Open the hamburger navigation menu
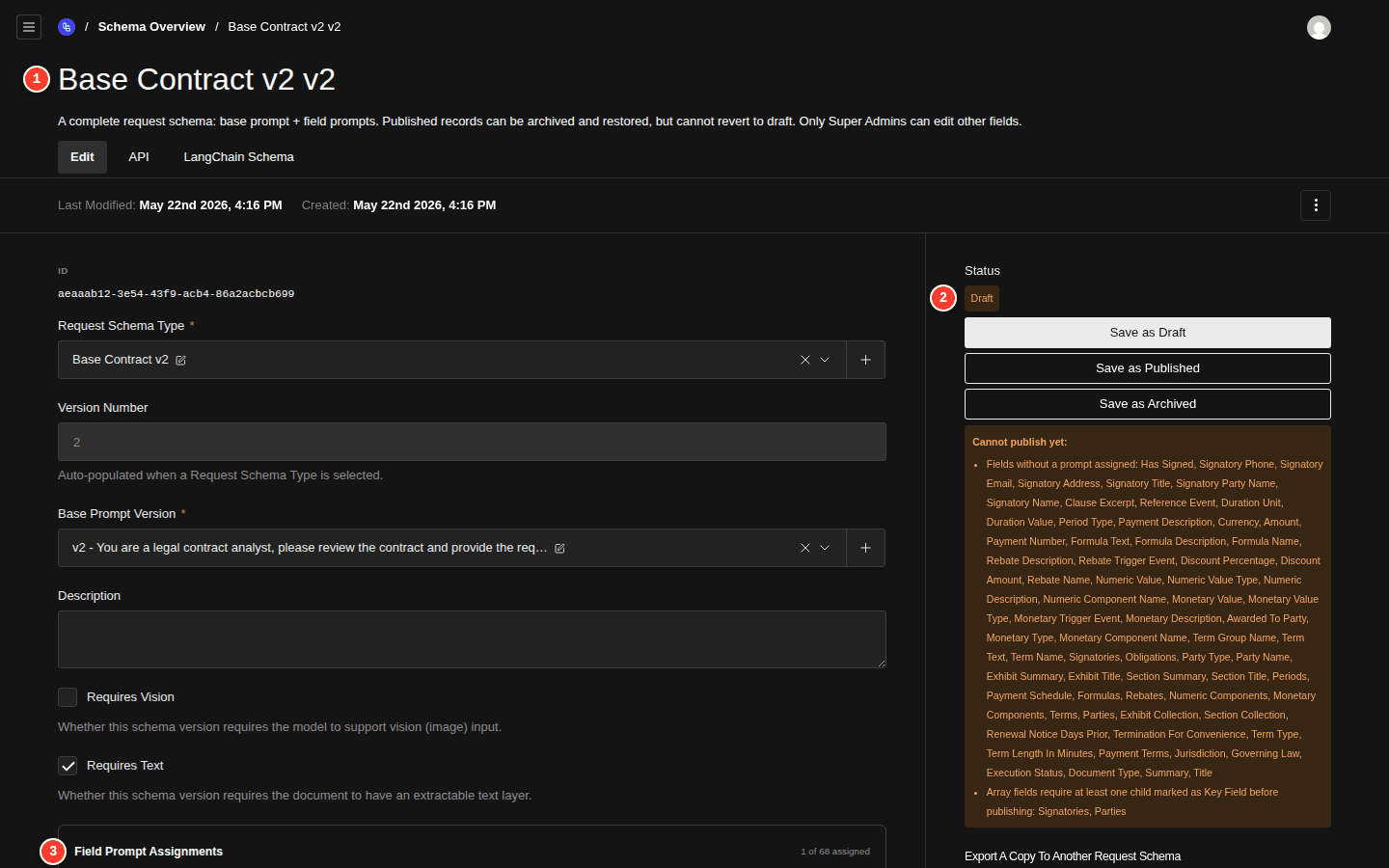This screenshot has width=1389, height=868. (29, 27)
